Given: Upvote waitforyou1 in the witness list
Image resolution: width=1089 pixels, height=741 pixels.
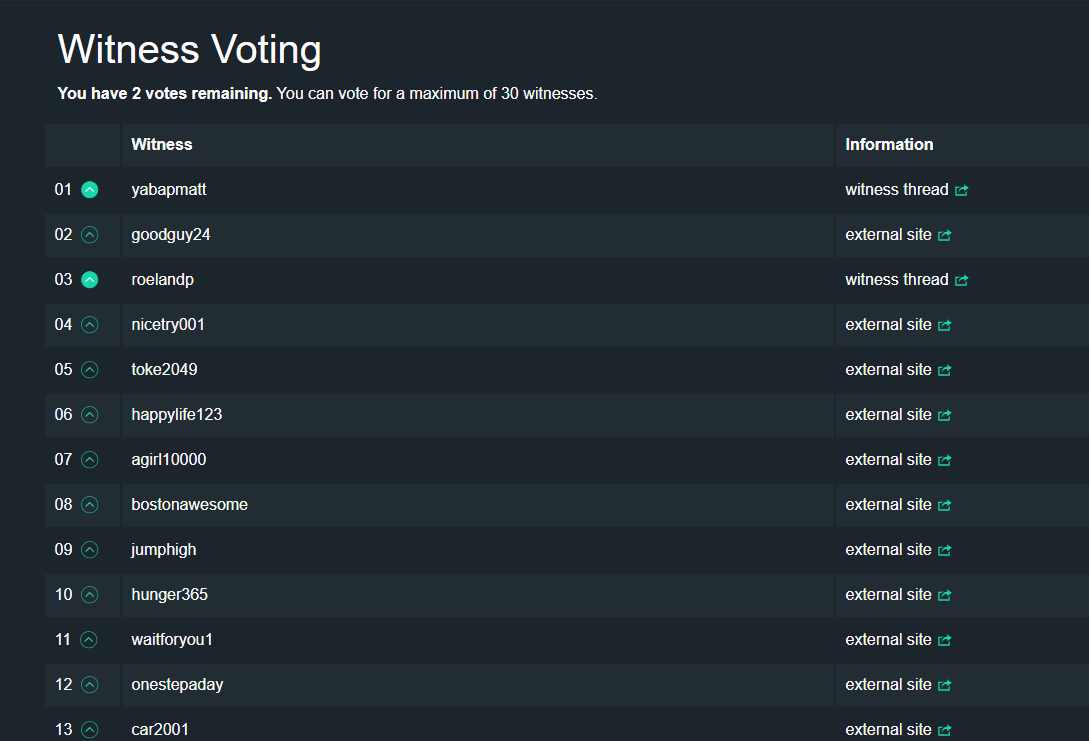Looking at the screenshot, I should tap(90, 640).
